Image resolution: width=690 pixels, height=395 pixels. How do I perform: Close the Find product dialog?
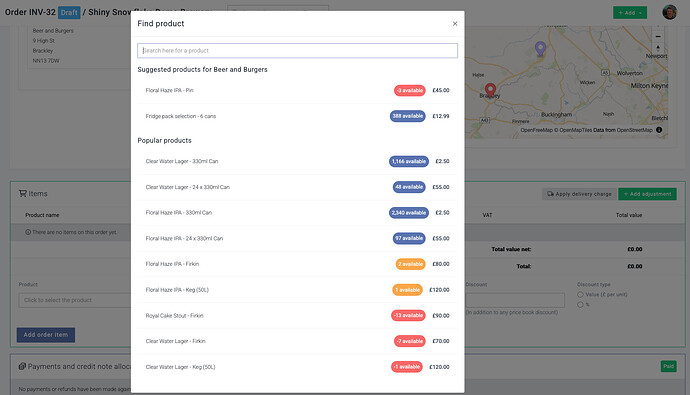tap(455, 24)
